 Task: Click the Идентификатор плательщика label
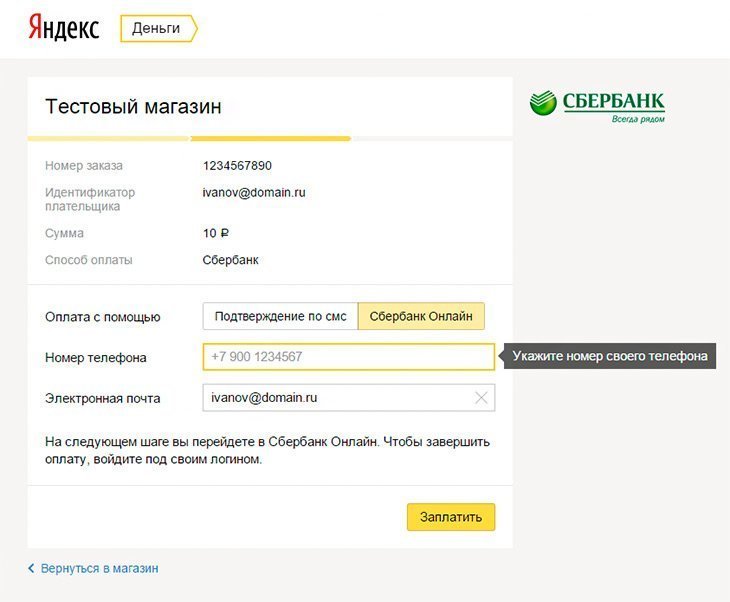click(x=90, y=199)
